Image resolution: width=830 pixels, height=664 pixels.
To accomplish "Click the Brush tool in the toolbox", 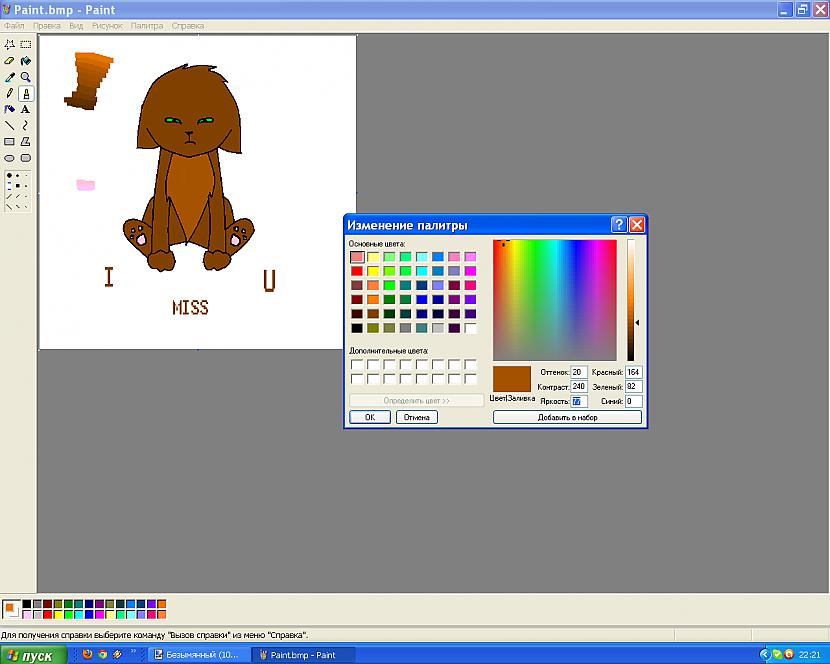I will click(x=25, y=94).
